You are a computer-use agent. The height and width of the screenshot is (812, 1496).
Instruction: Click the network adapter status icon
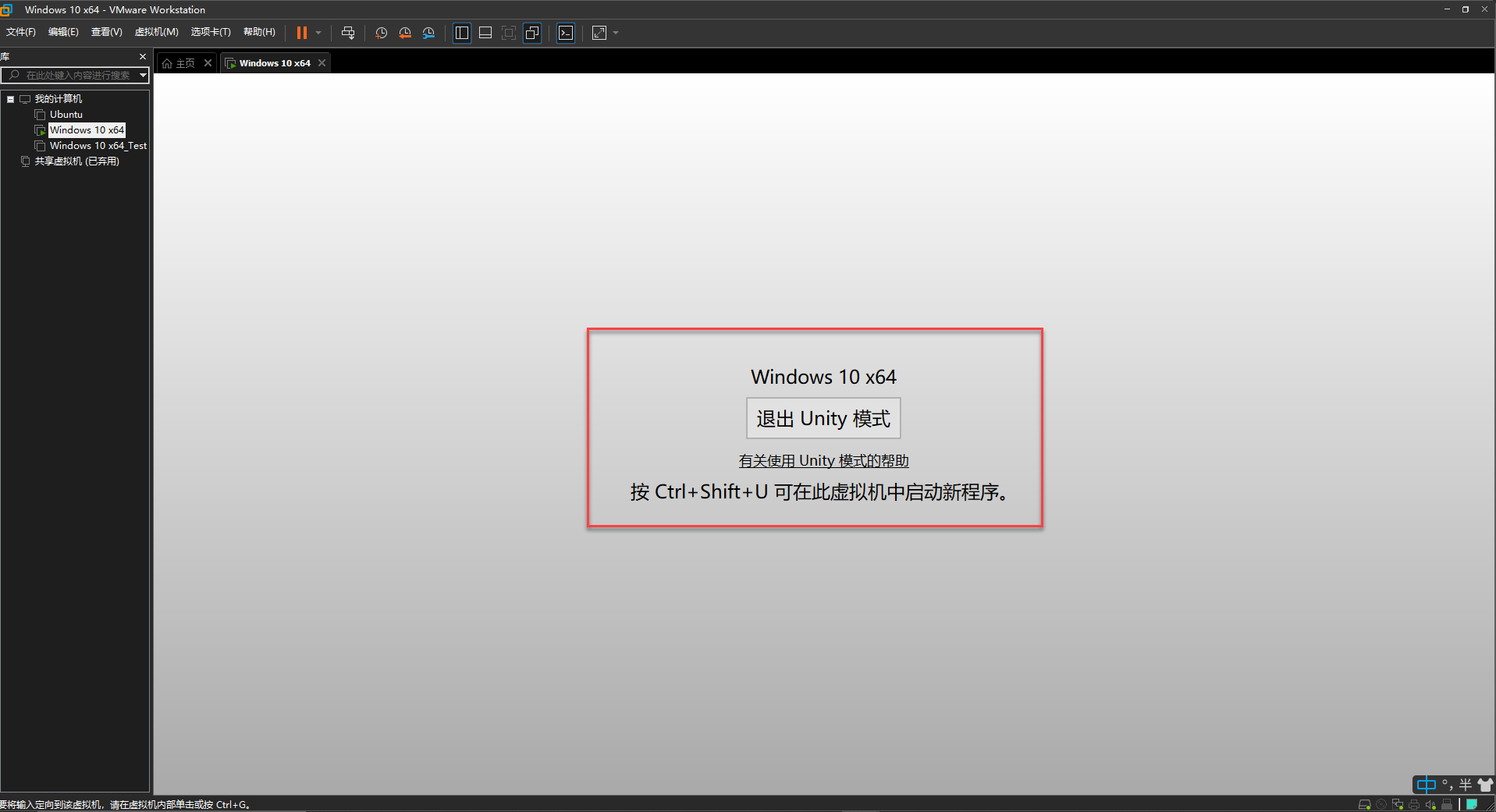[x=1398, y=805]
